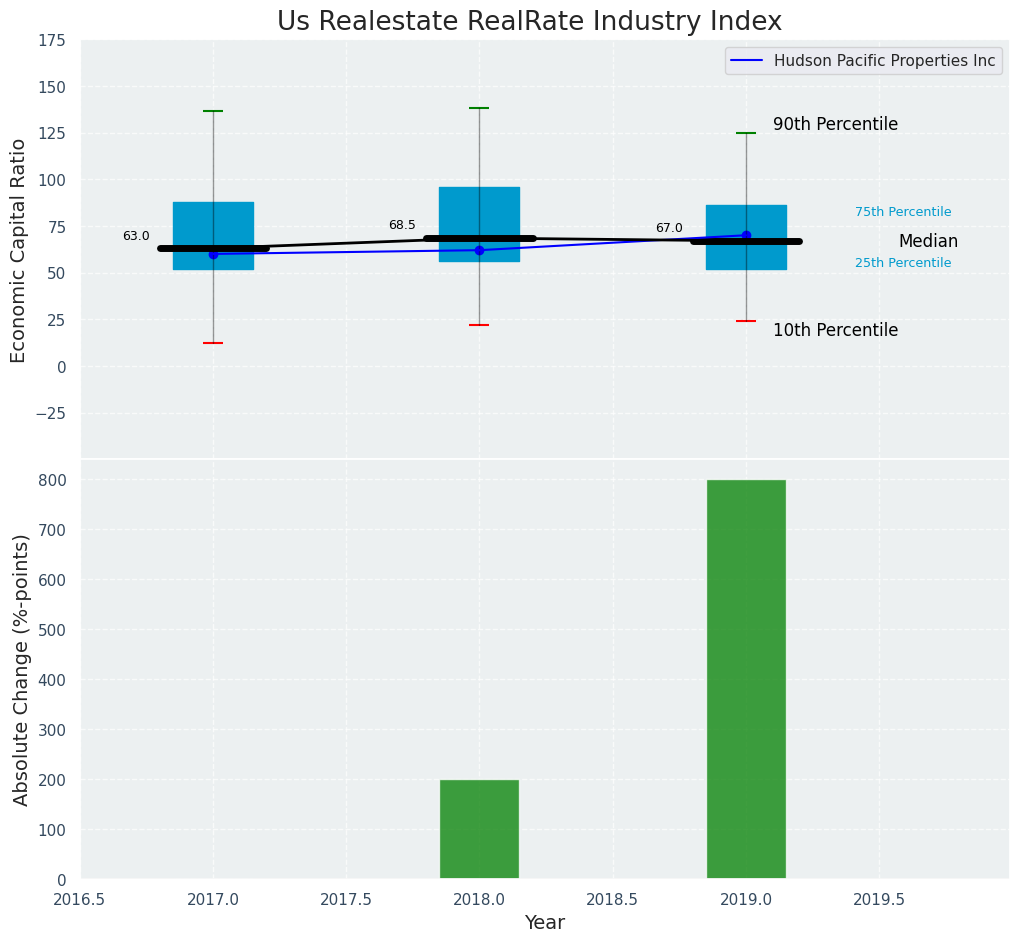The width and height of the screenshot is (1019, 942).
Task: Click the 63.0 median value label
Action: click(136, 236)
